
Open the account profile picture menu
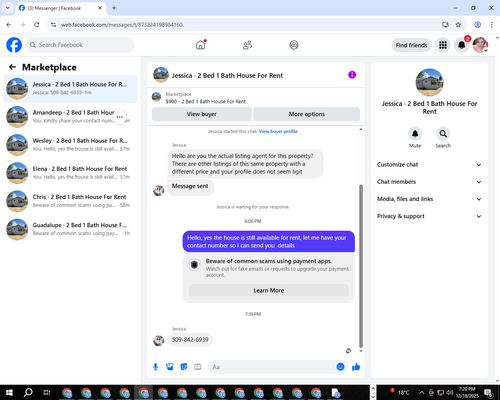(480, 45)
